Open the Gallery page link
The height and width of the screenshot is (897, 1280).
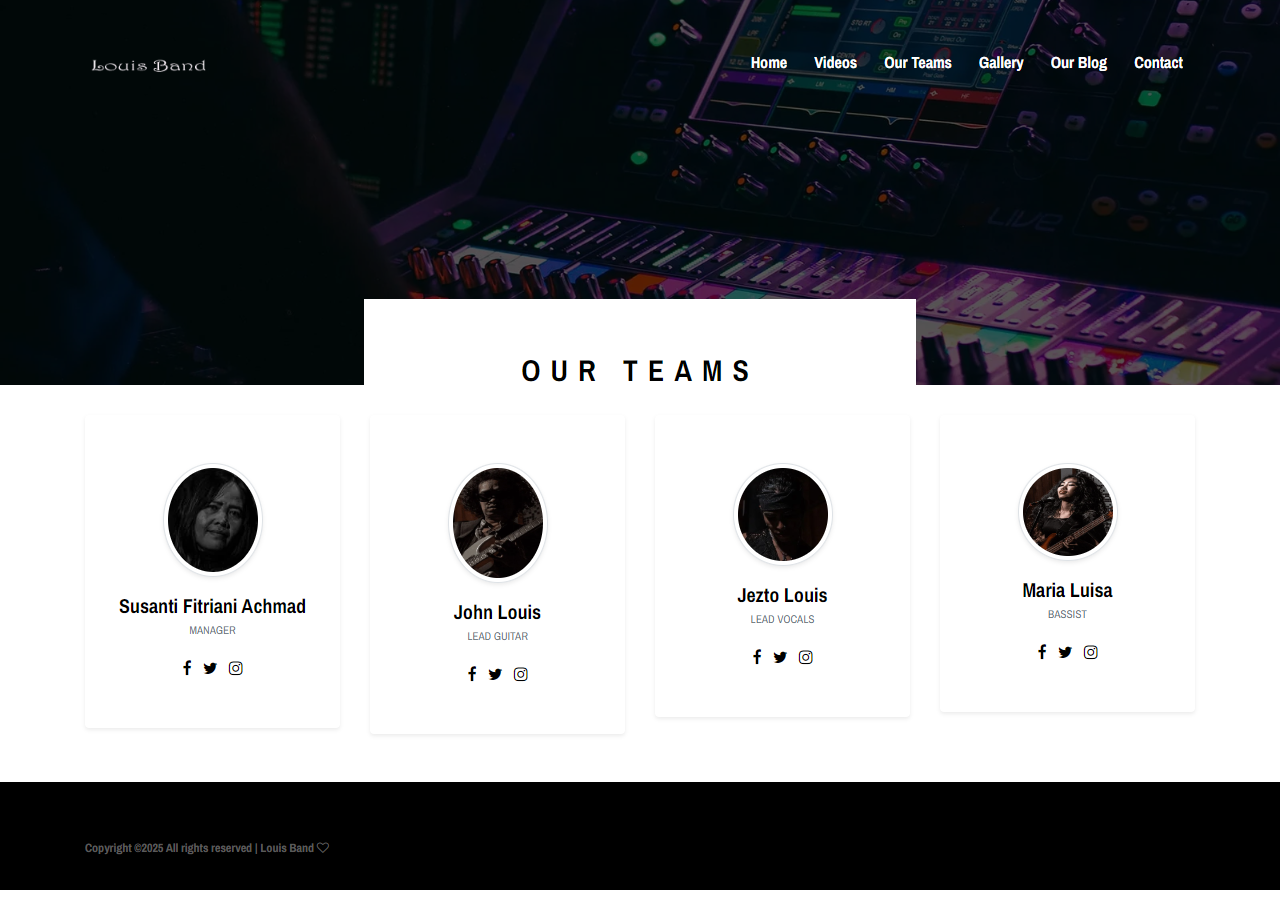1001,63
